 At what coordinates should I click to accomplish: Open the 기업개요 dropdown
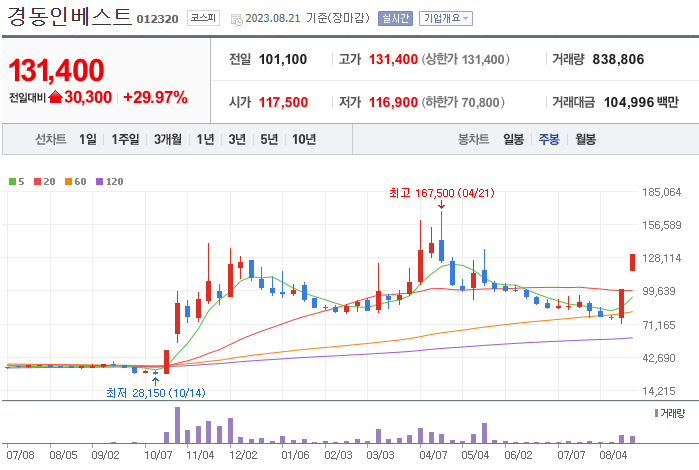coord(445,18)
